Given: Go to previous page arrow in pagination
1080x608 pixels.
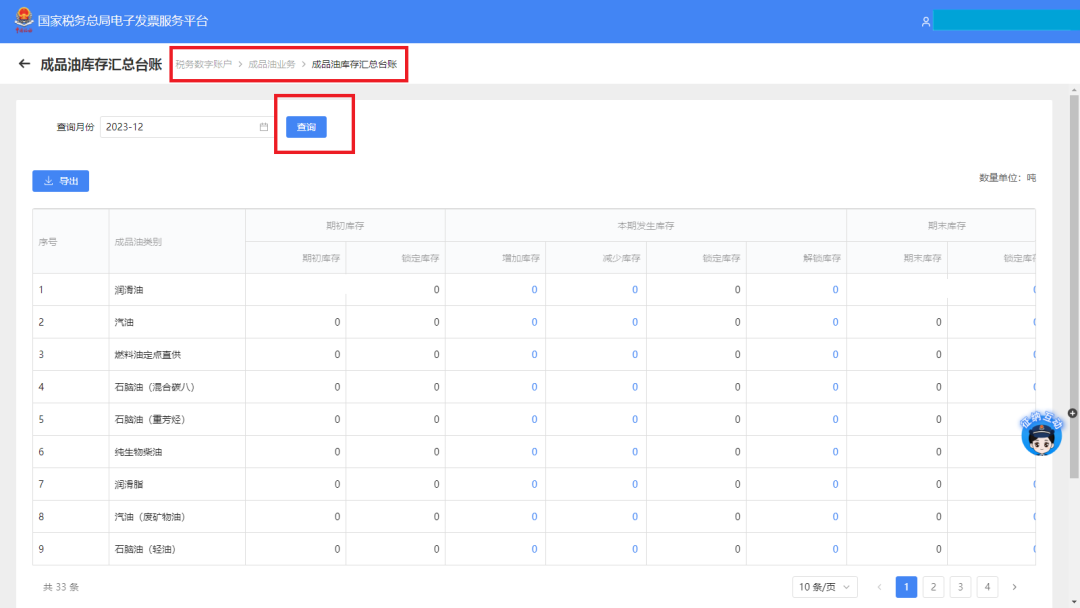Looking at the screenshot, I should [880, 587].
